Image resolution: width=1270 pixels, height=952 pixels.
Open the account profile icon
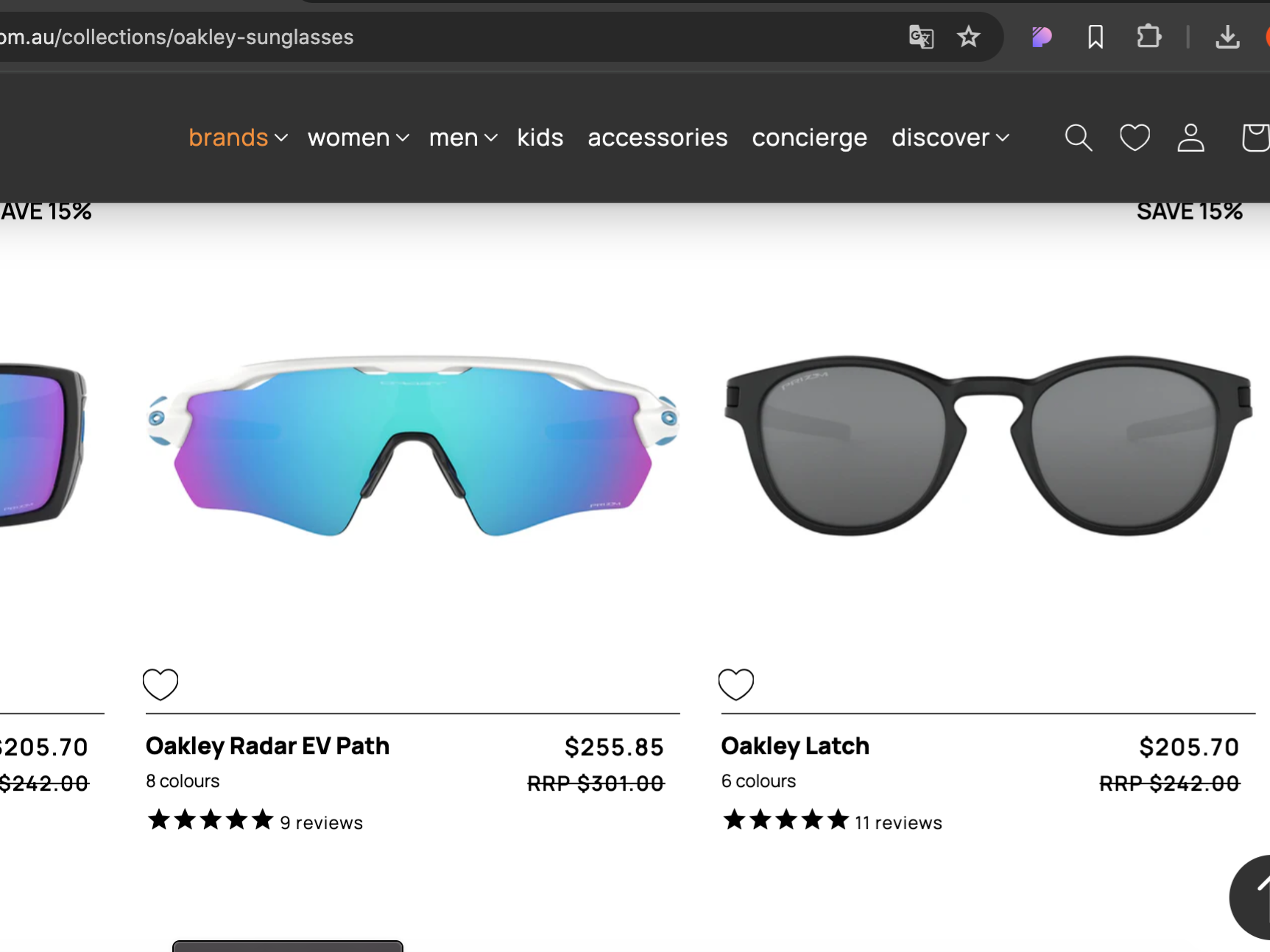pyautogui.click(x=1190, y=138)
